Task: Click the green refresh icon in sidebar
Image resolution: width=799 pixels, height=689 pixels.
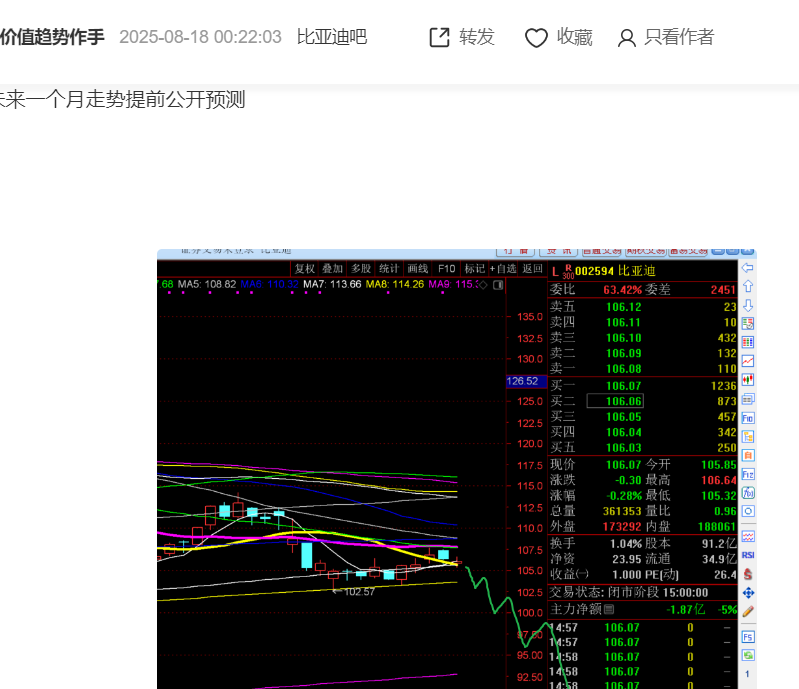Action: point(748,655)
